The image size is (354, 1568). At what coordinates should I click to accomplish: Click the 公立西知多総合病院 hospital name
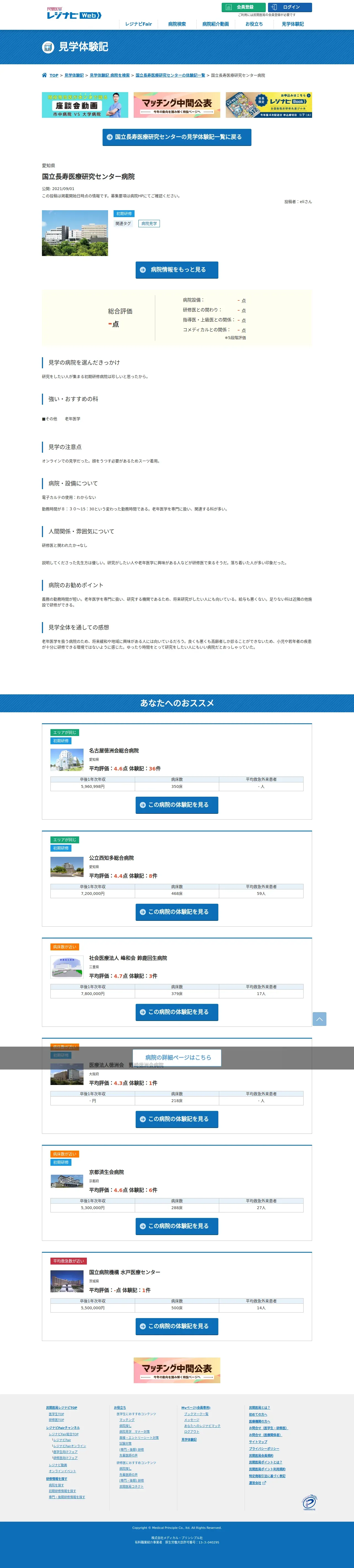point(111,858)
